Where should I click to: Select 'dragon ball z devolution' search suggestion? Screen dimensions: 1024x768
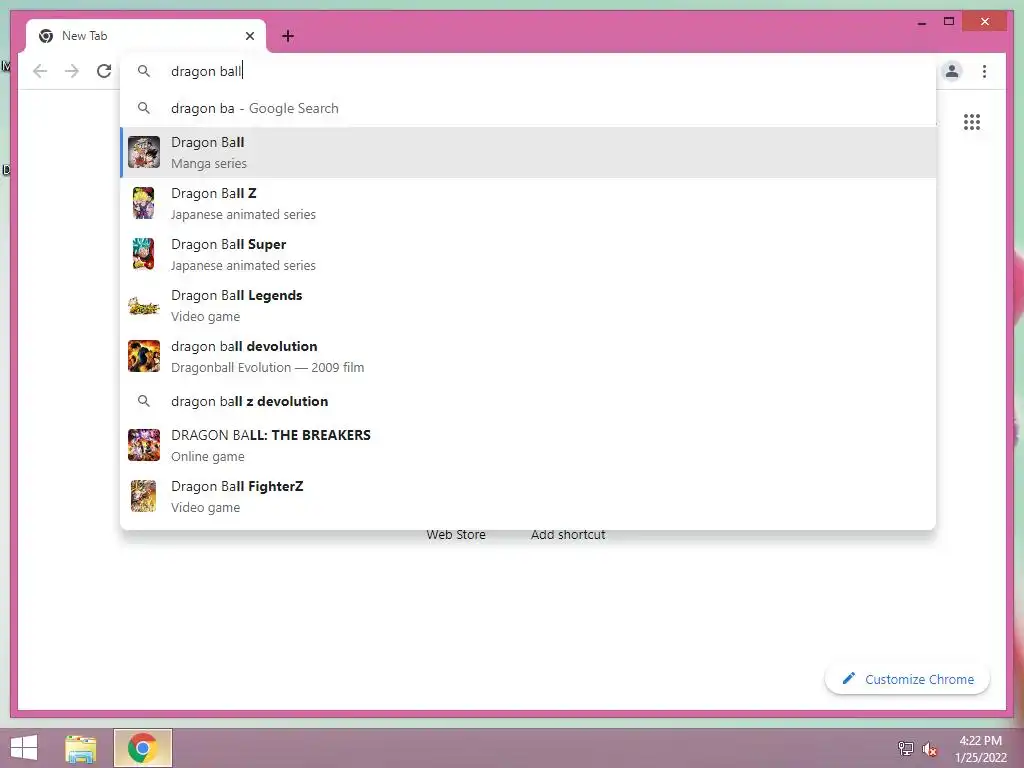coord(528,401)
